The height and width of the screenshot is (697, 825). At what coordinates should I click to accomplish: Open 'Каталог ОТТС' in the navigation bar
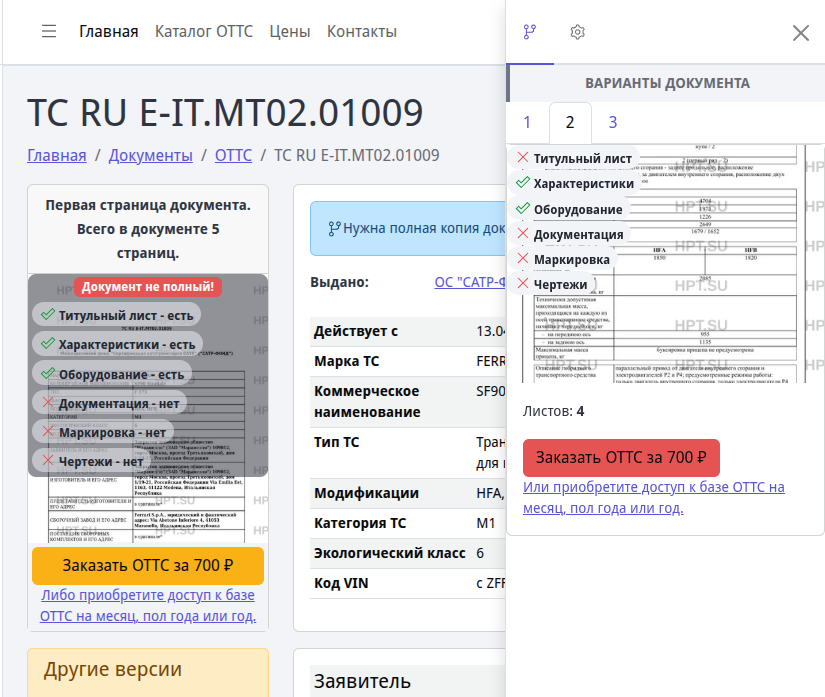click(x=204, y=32)
